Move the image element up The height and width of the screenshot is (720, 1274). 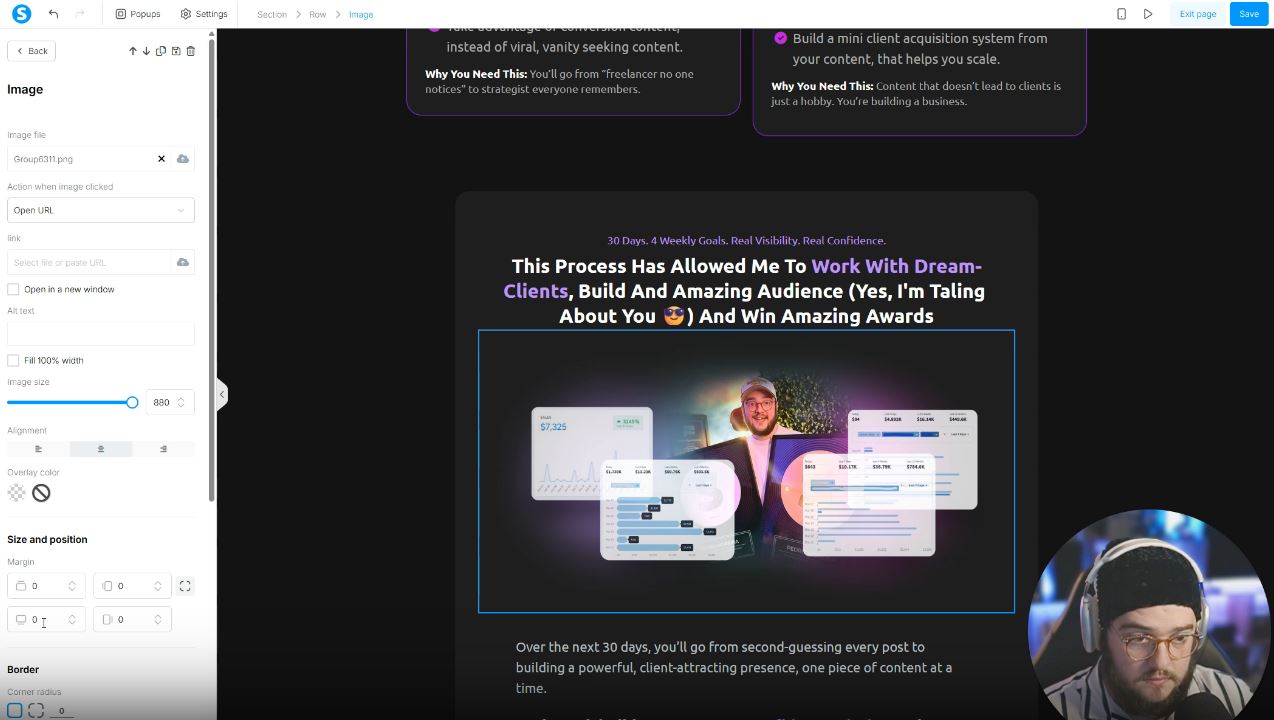pyautogui.click(x=132, y=51)
